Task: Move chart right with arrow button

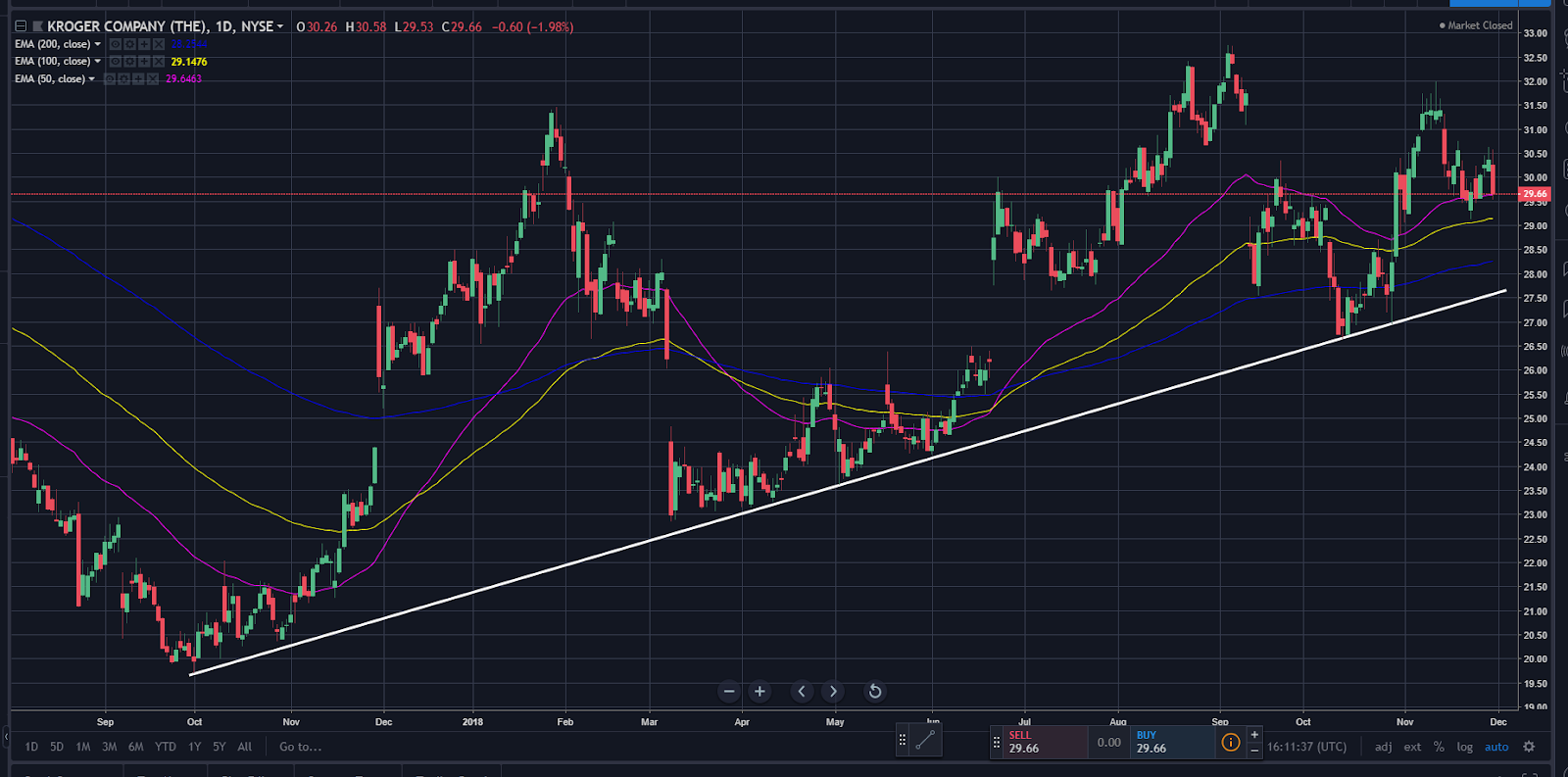Action: coord(833,692)
